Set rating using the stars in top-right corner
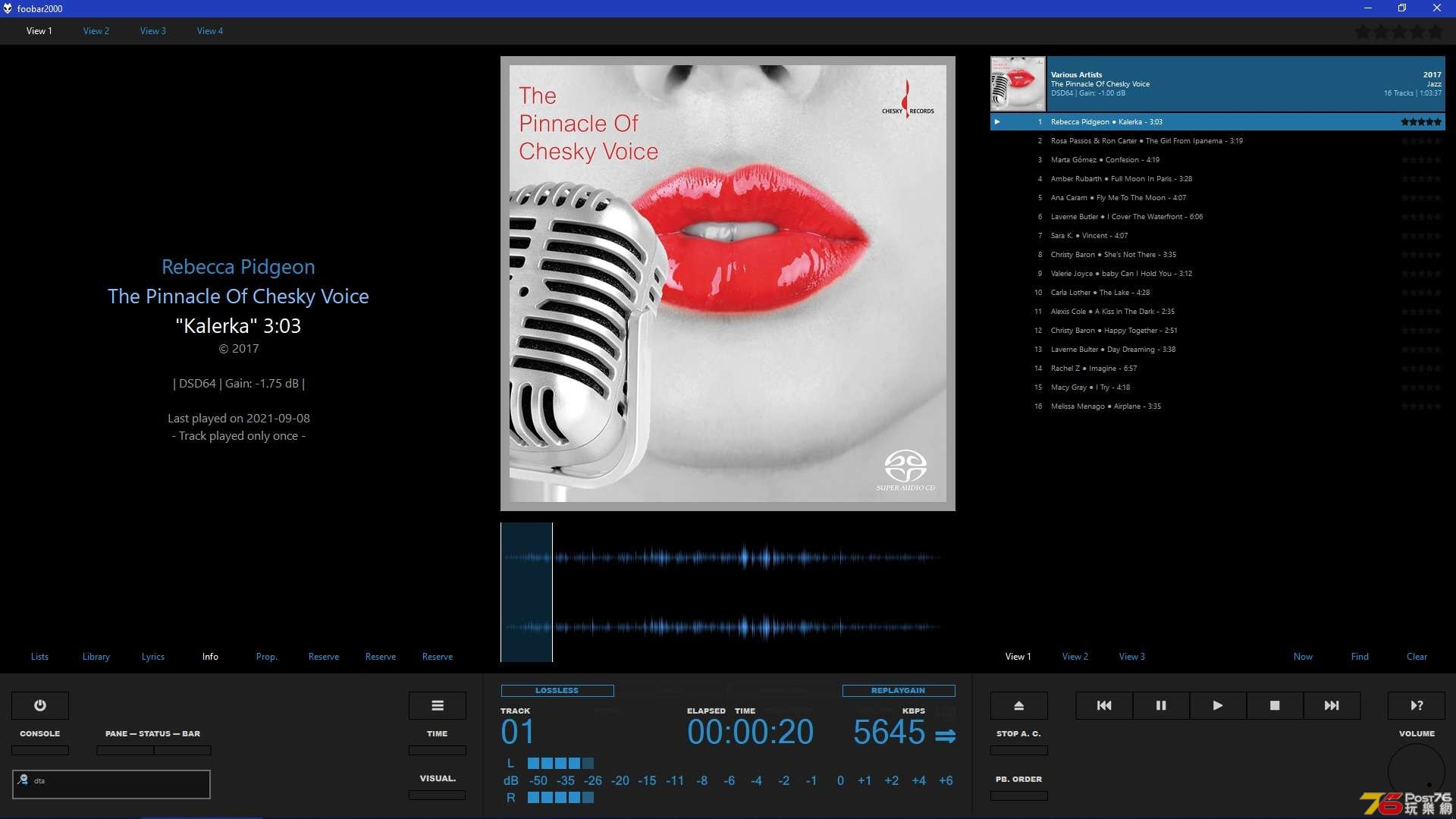Image resolution: width=1456 pixels, height=819 pixels. click(x=1399, y=32)
